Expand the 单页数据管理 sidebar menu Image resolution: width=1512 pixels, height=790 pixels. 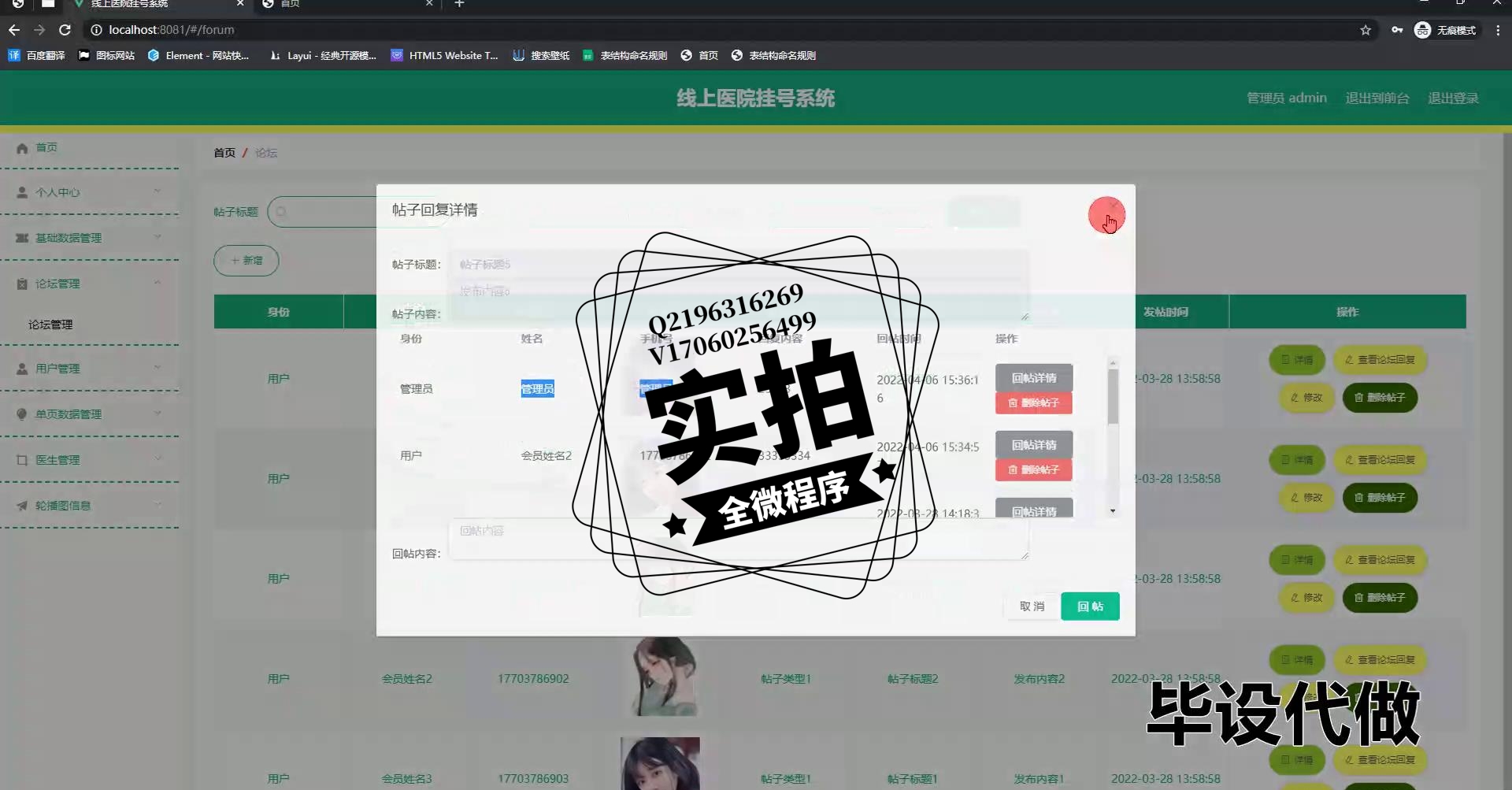point(90,414)
